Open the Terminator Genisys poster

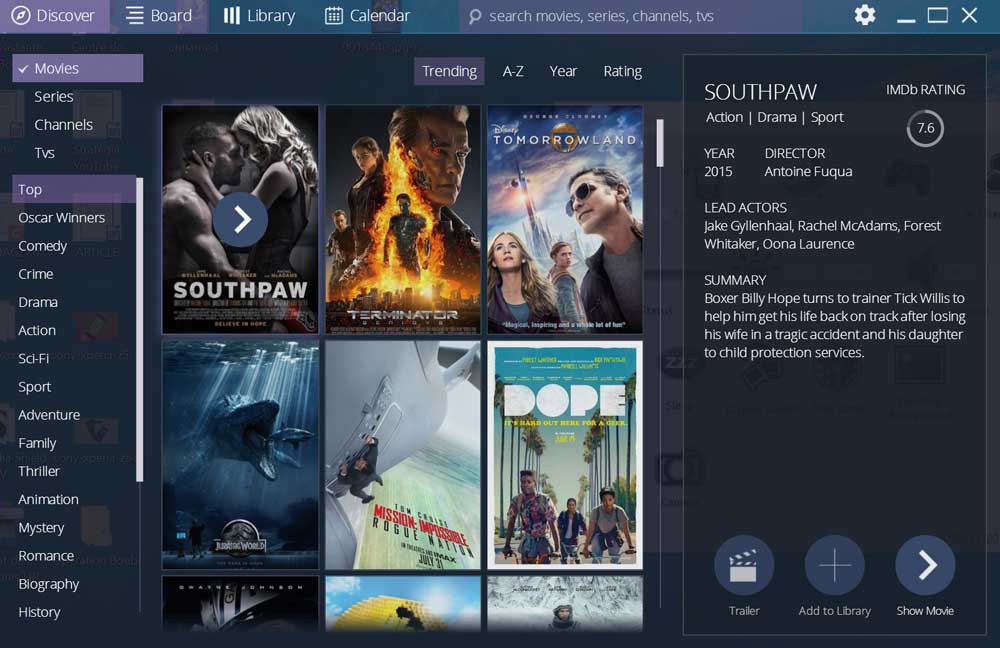(402, 219)
